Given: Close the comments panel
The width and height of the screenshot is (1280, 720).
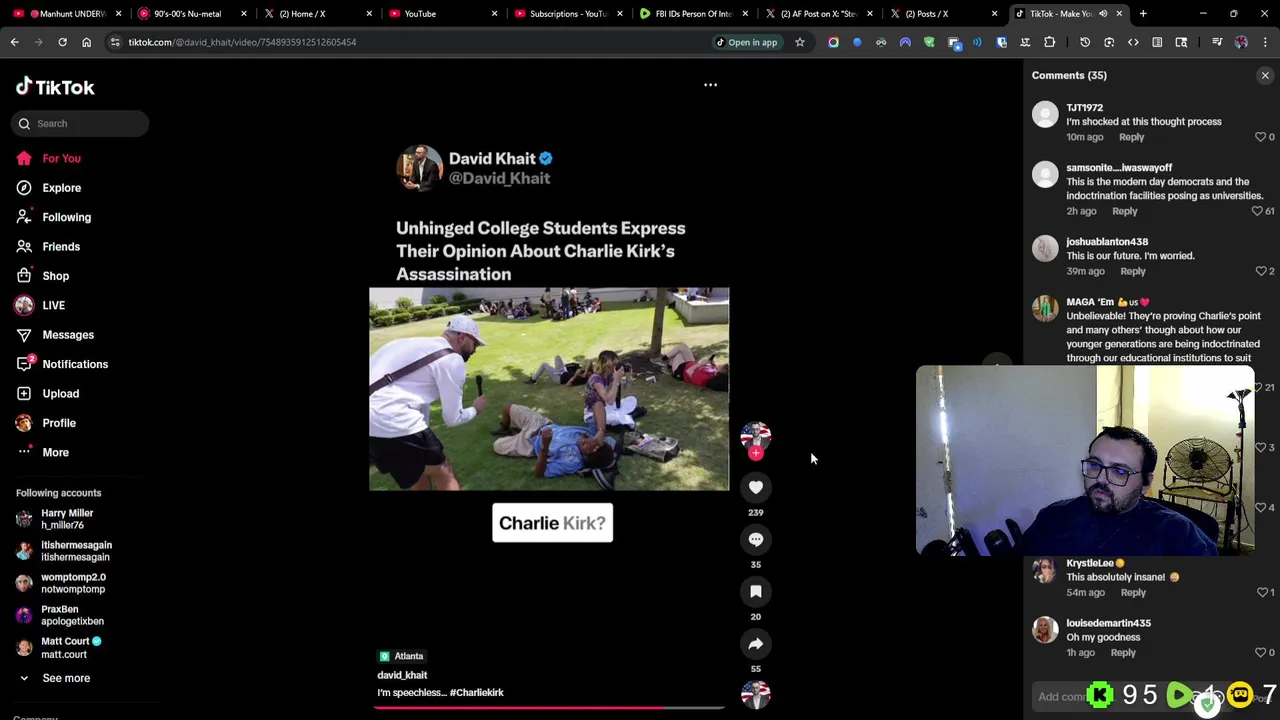Looking at the screenshot, I should point(1265,76).
